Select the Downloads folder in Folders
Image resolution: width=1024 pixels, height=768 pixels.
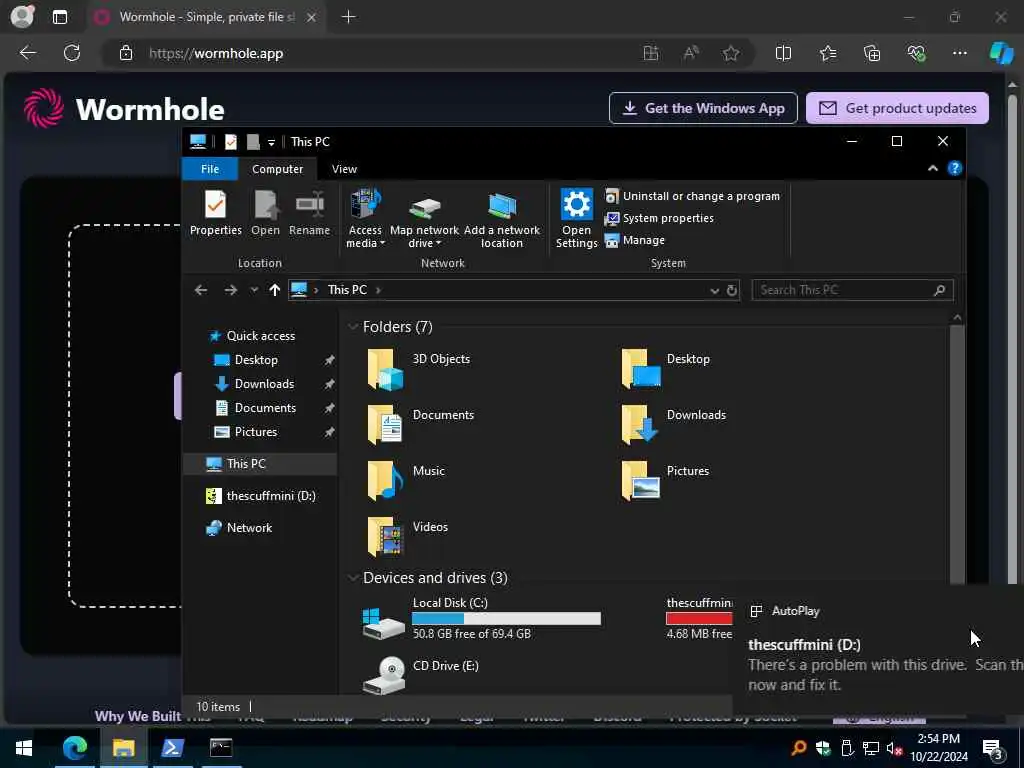[674, 424]
